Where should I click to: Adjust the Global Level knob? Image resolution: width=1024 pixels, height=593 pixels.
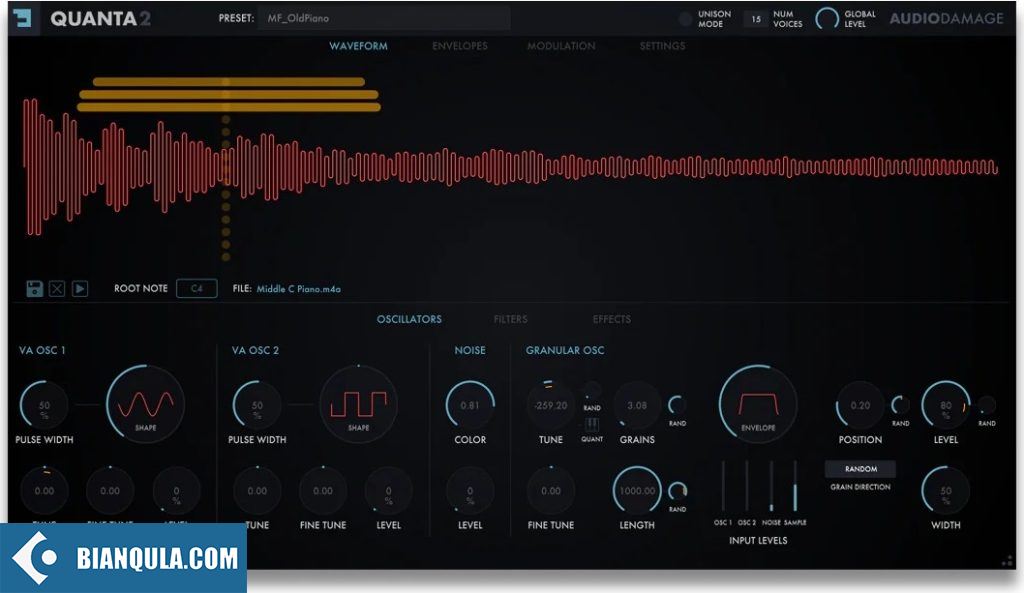coord(827,18)
